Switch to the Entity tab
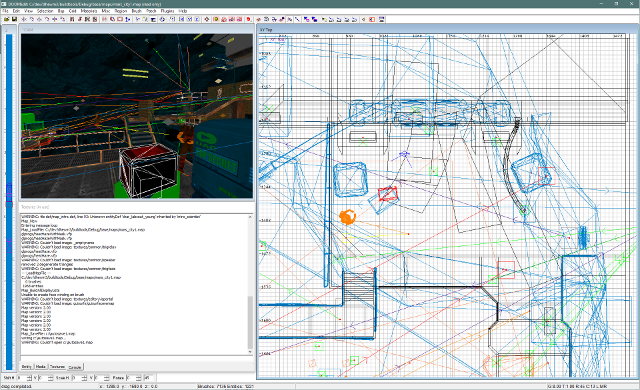This screenshot has width=640, height=390. (x=27, y=367)
